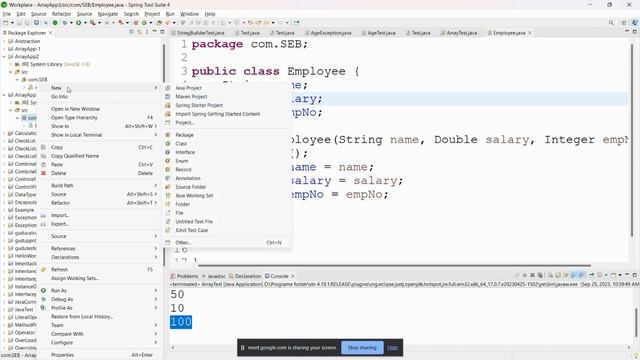Click the Enum icon in New submenu
The width and height of the screenshot is (640, 360).
click(168, 161)
